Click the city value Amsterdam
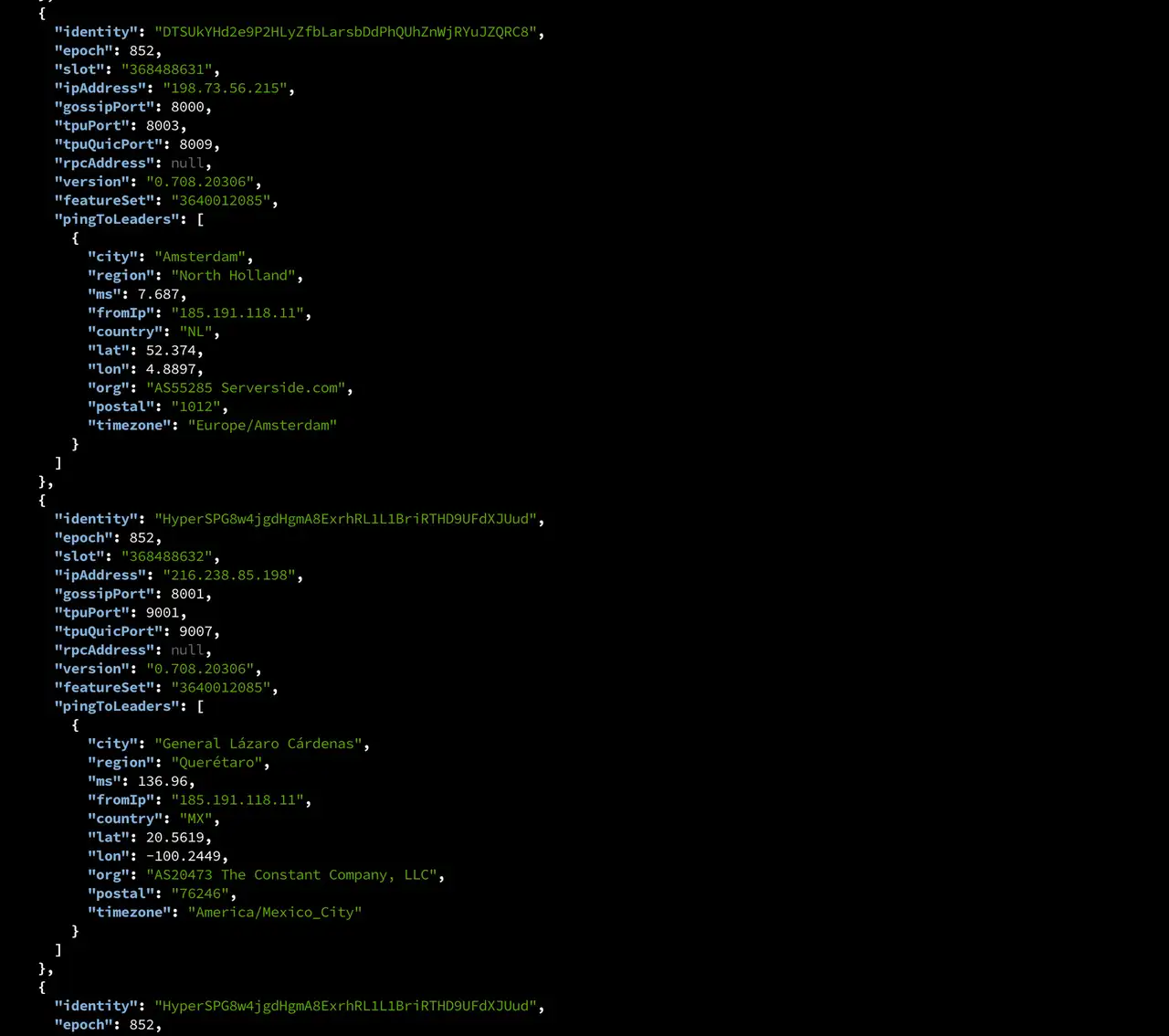 click(199, 257)
